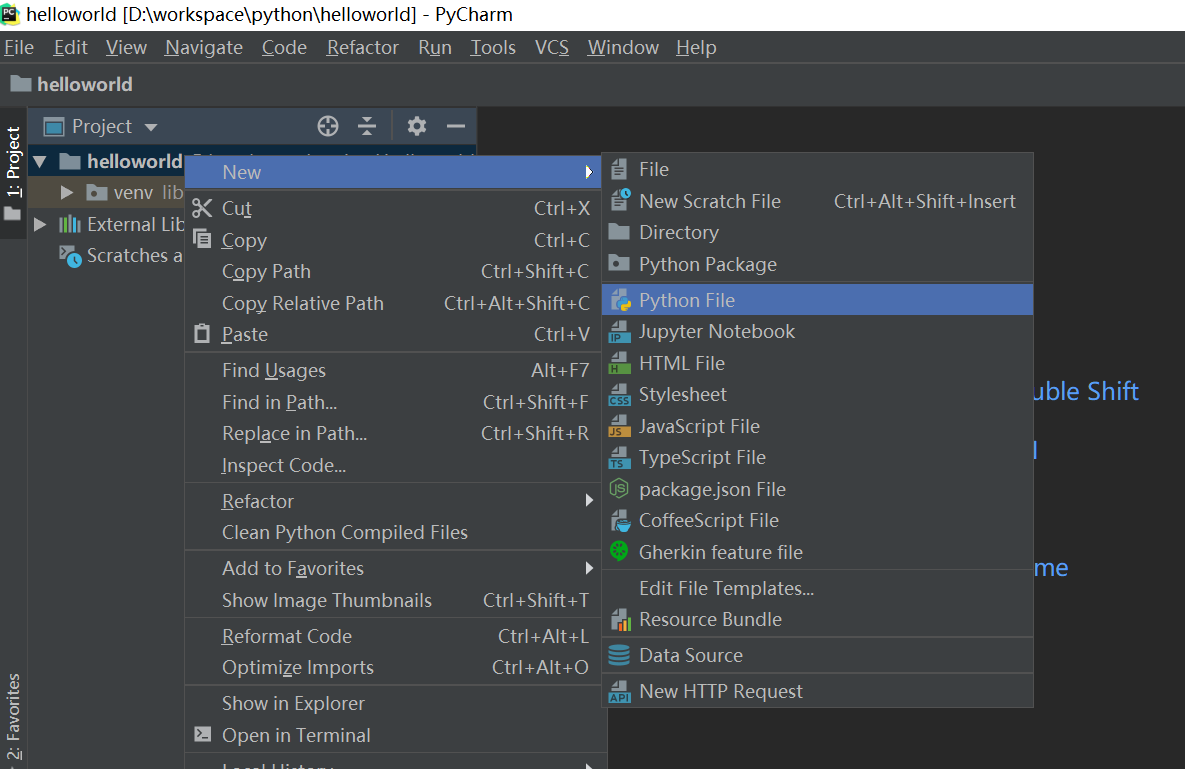The width and height of the screenshot is (1185, 769).
Task: Click the locate/scroll from source target icon
Action: coord(327,126)
